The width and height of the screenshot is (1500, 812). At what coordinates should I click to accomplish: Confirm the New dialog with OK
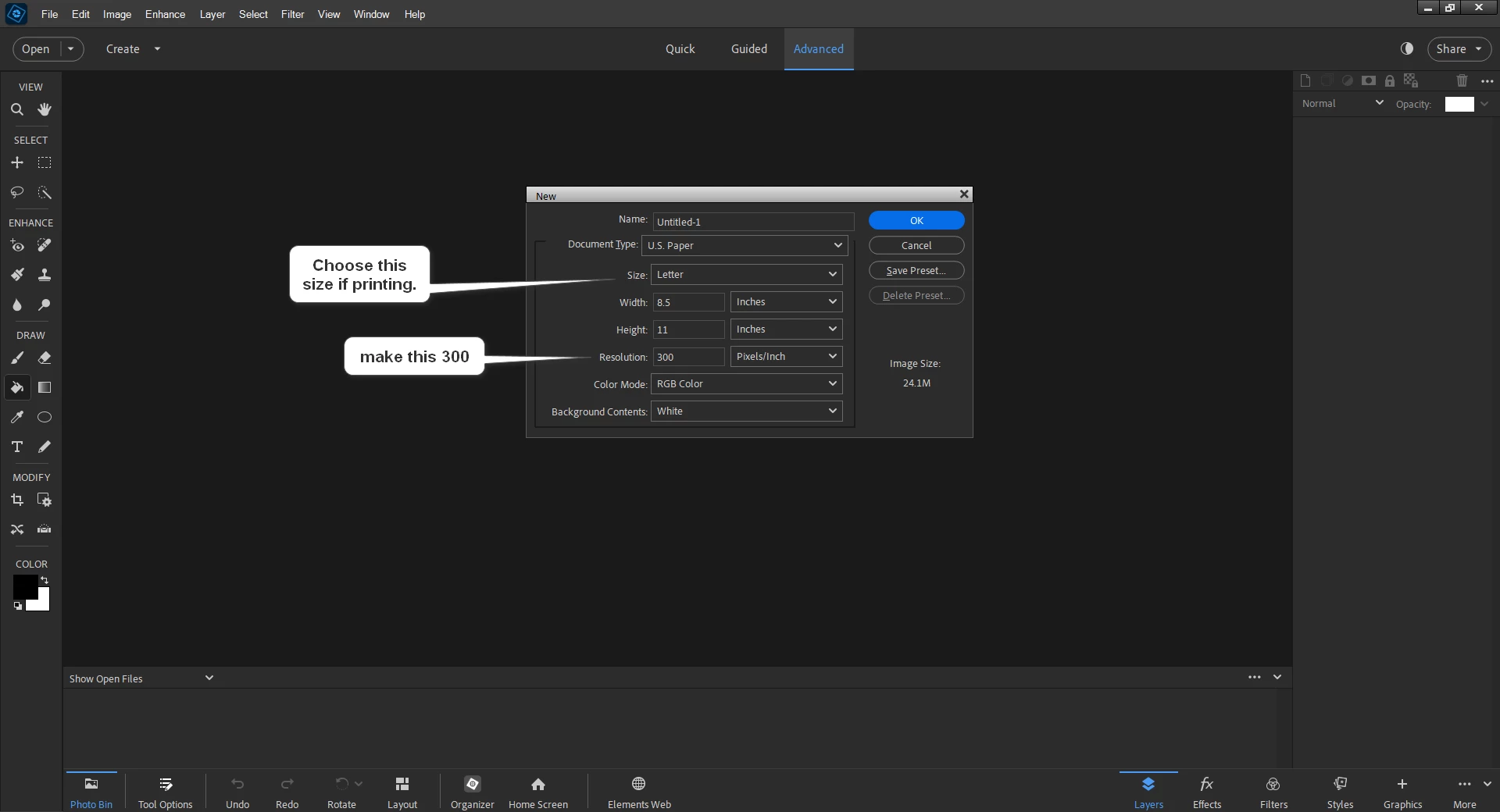tap(916, 220)
